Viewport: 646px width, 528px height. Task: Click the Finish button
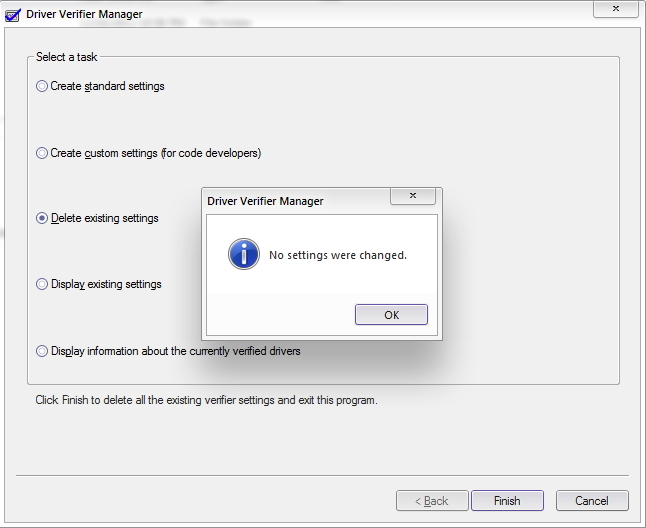[x=507, y=500]
